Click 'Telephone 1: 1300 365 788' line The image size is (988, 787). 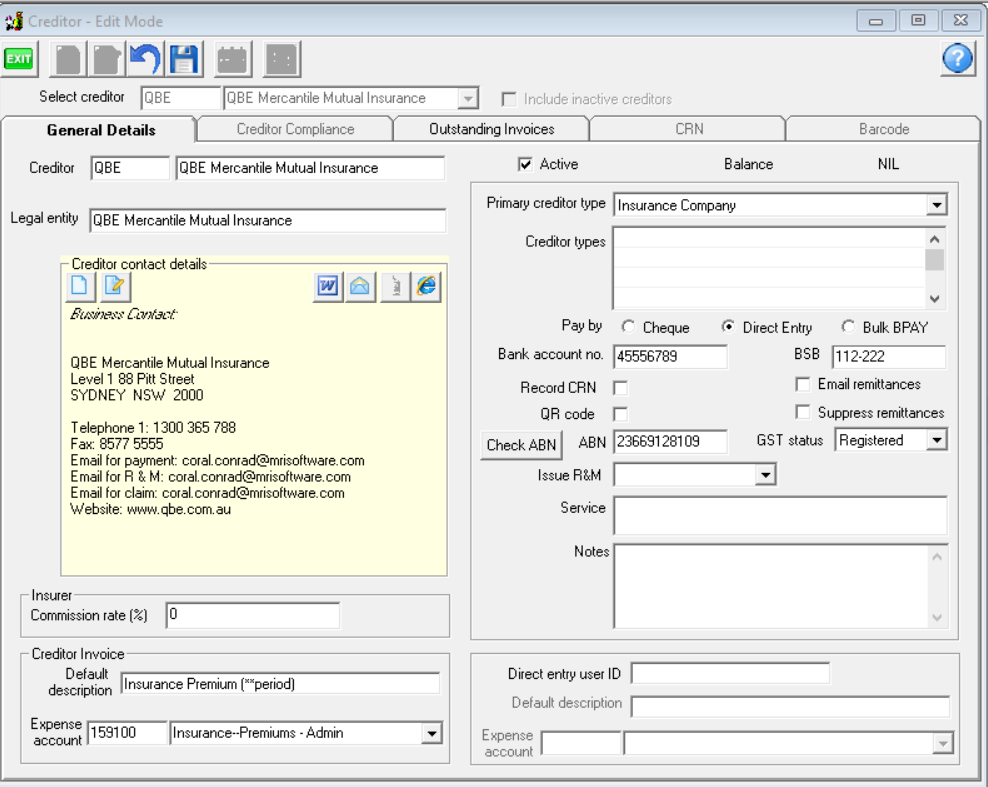click(153, 428)
